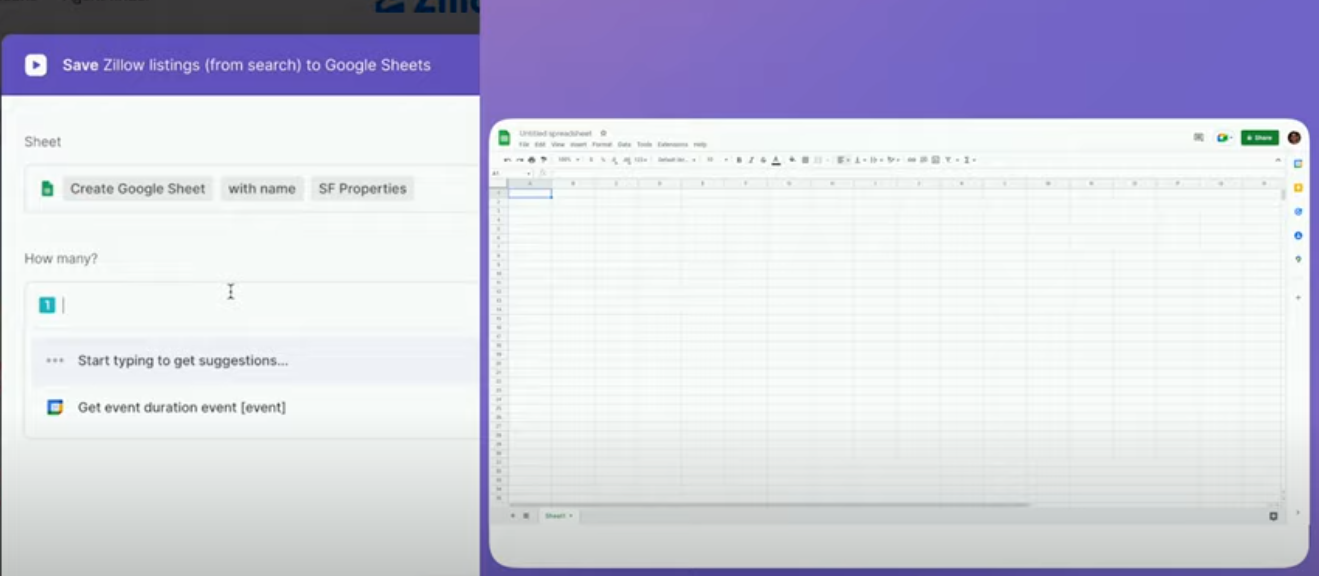This screenshot has width=1319, height=576.
Task: Select the column A header
Action: pyautogui.click(x=530, y=183)
